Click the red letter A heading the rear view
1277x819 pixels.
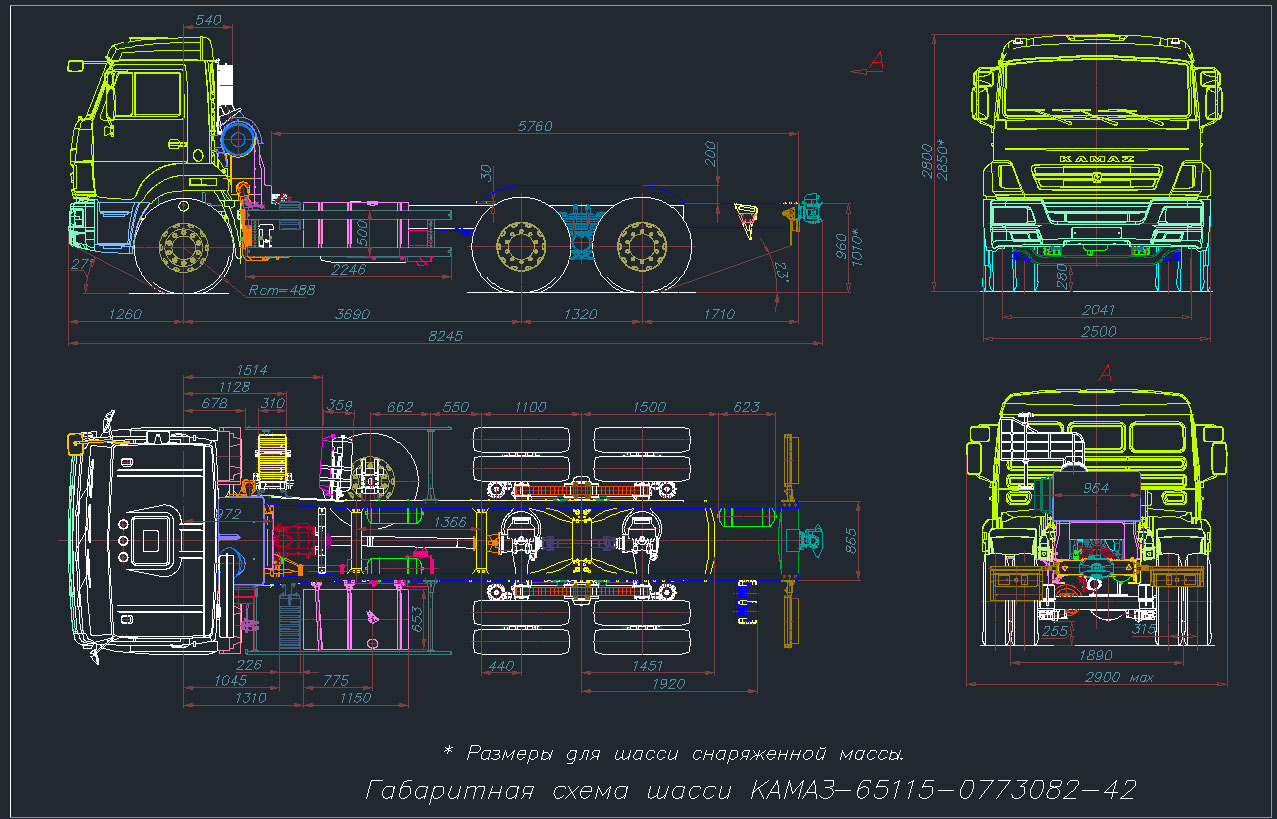coord(1106,373)
